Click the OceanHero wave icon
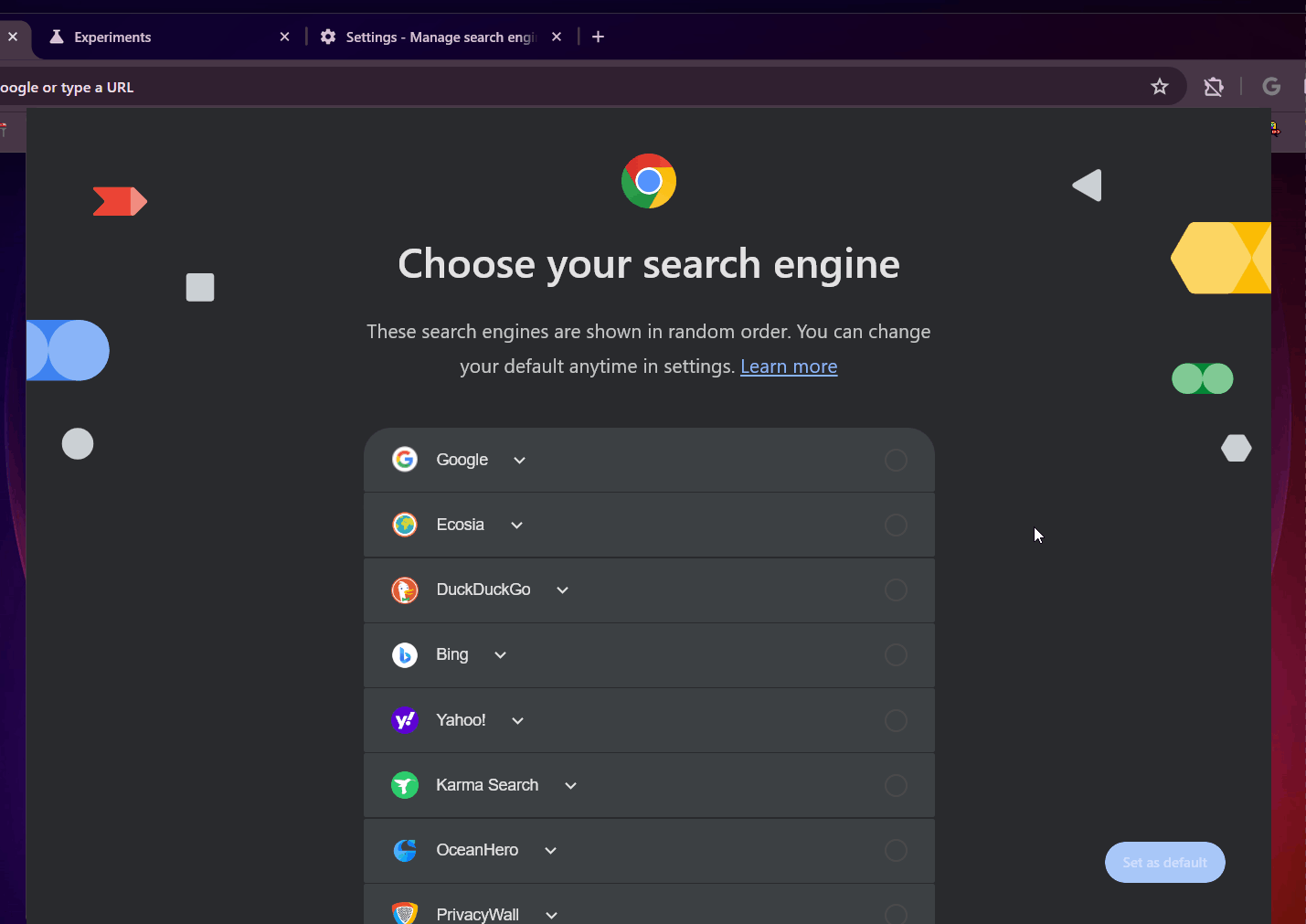 (x=405, y=850)
